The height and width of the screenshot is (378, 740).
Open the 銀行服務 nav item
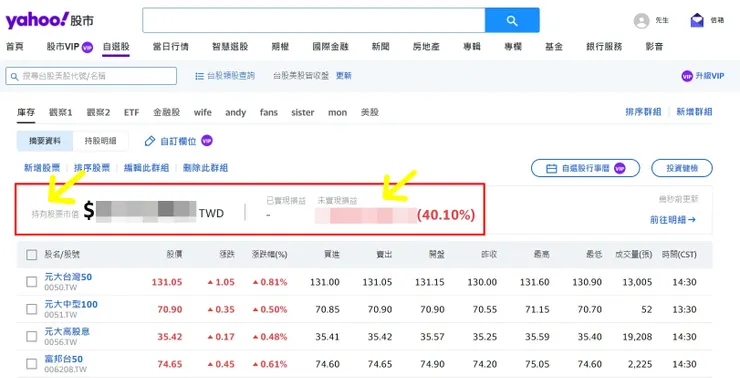coord(604,46)
